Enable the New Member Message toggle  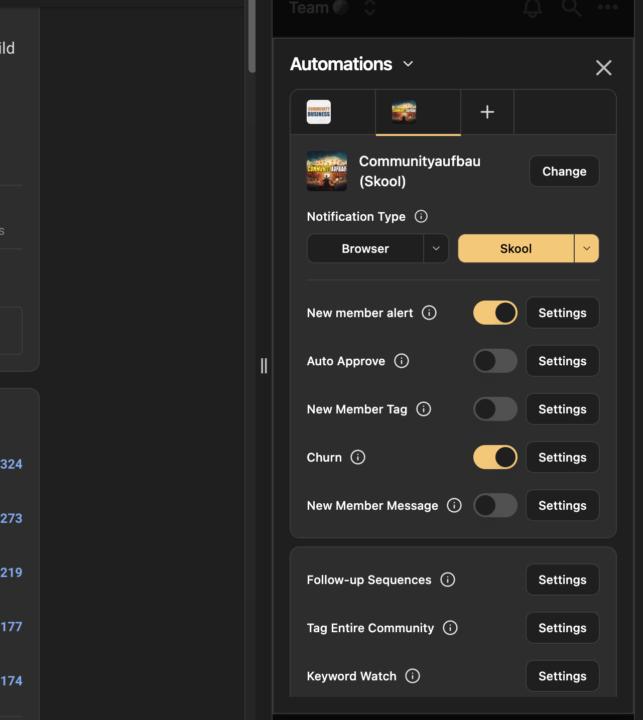click(x=495, y=506)
